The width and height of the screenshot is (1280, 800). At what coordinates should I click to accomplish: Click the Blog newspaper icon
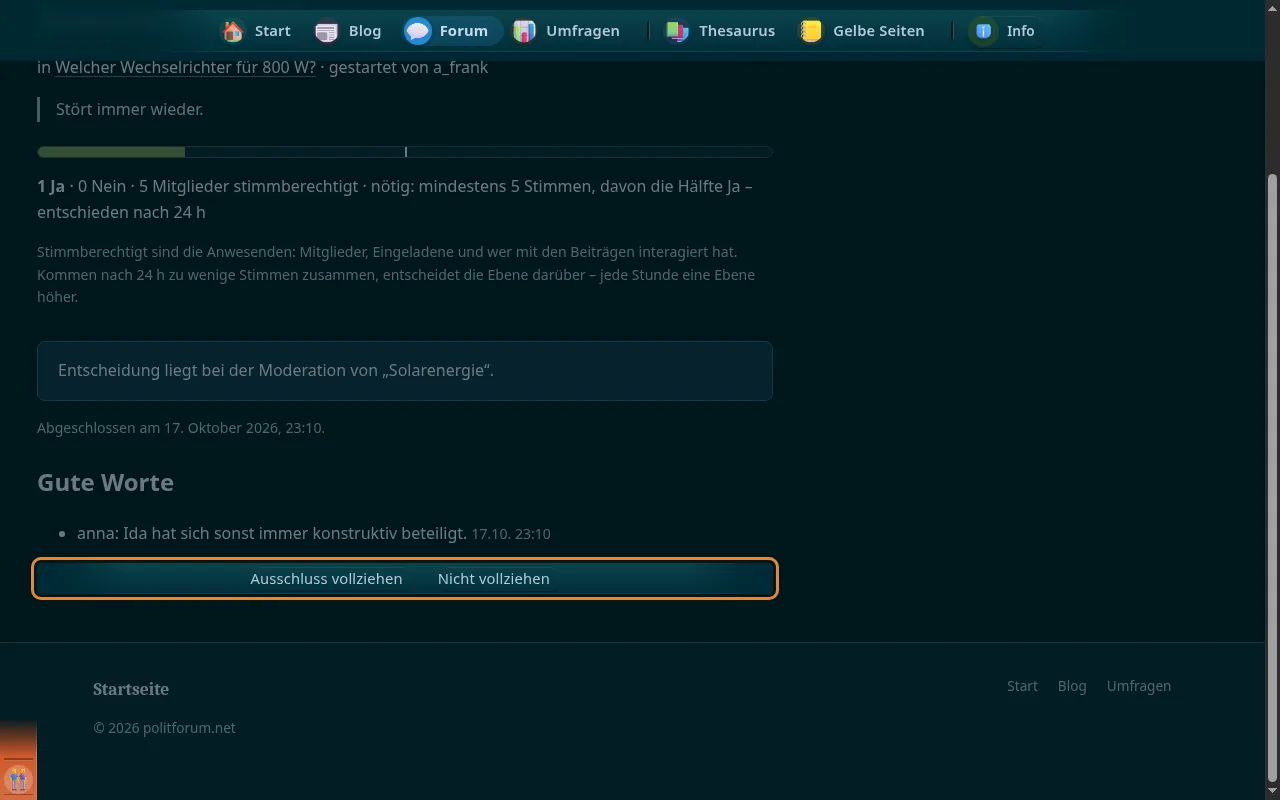[x=327, y=31]
